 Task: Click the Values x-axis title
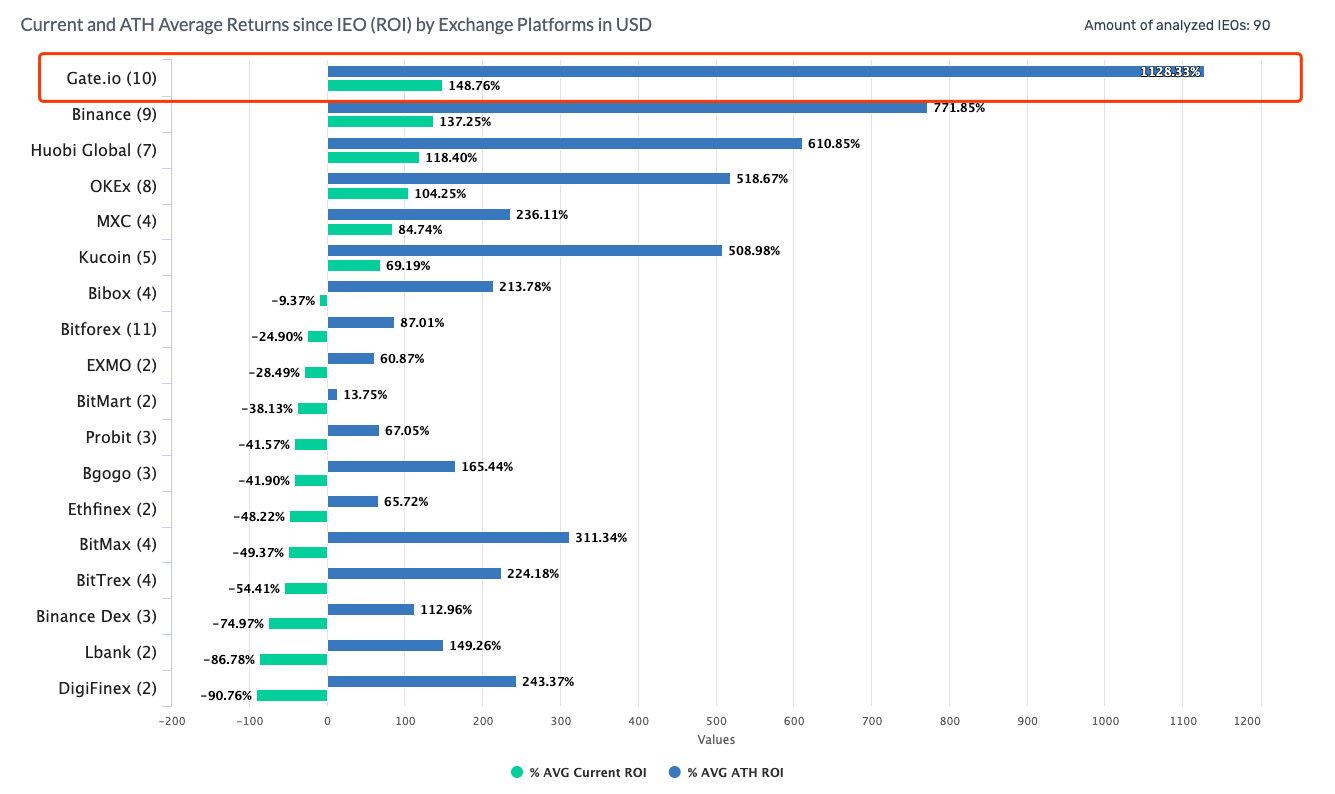pos(716,740)
